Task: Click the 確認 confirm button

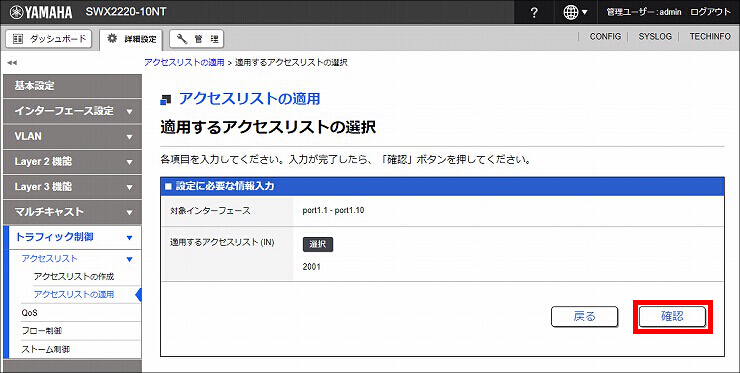Action: pyautogui.click(x=672, y=316)
